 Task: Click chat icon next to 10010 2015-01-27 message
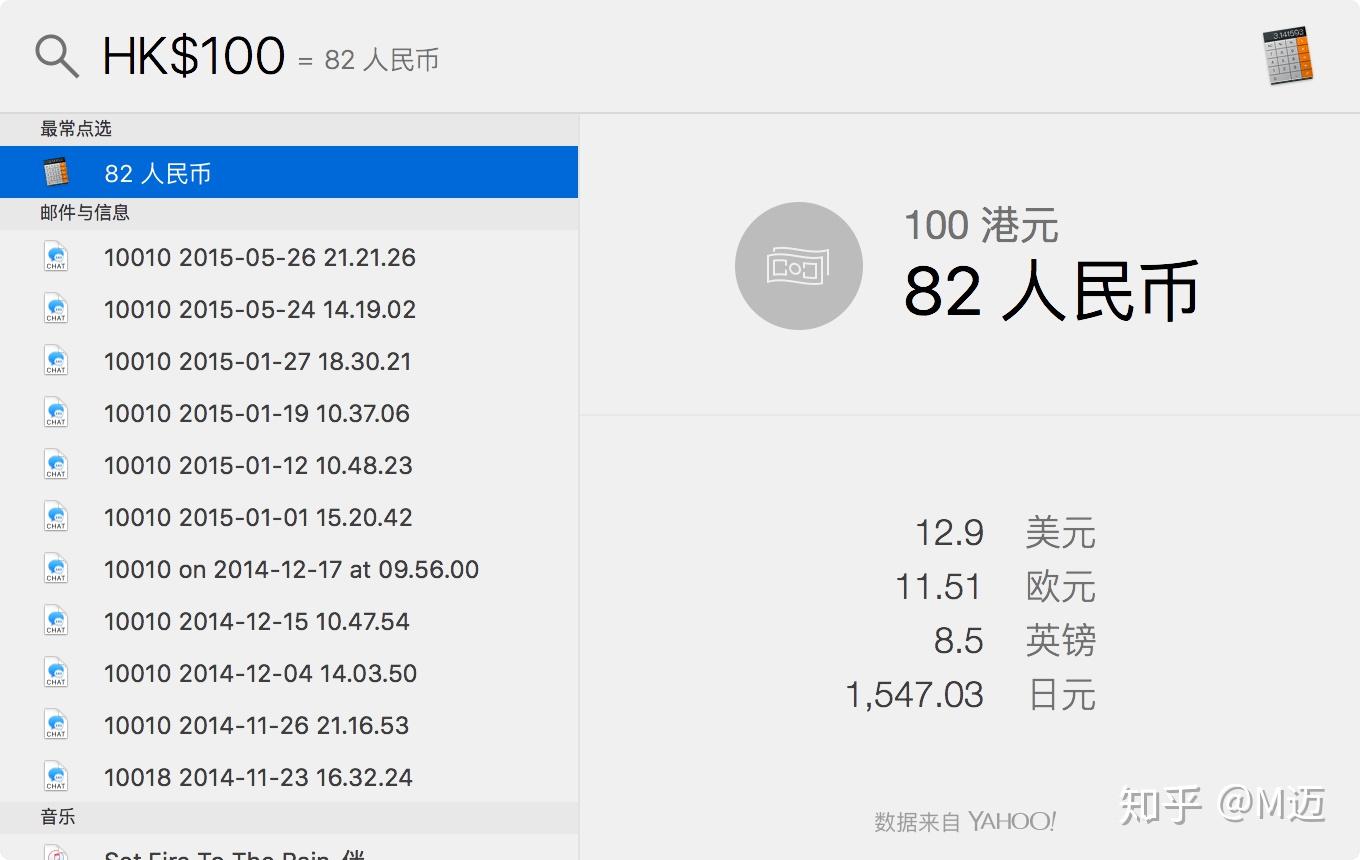[56, 360]
